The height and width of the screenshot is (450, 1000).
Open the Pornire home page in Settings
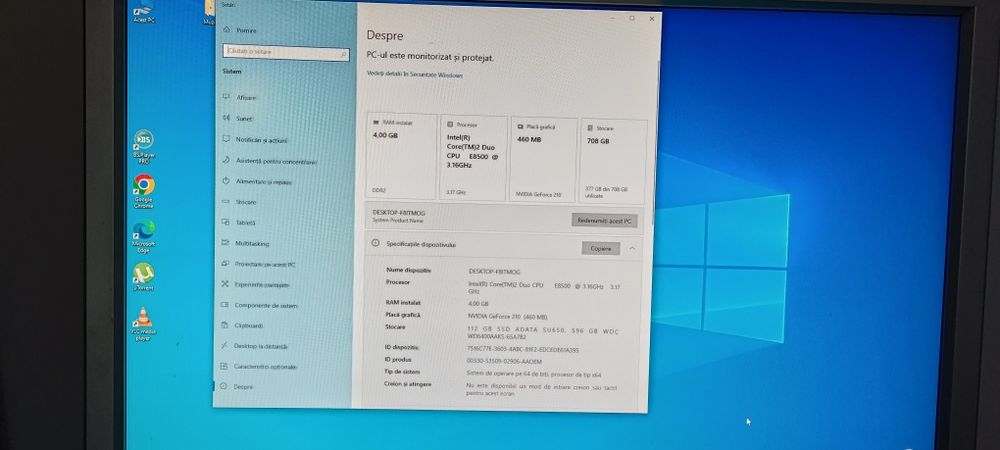point(246,30)
